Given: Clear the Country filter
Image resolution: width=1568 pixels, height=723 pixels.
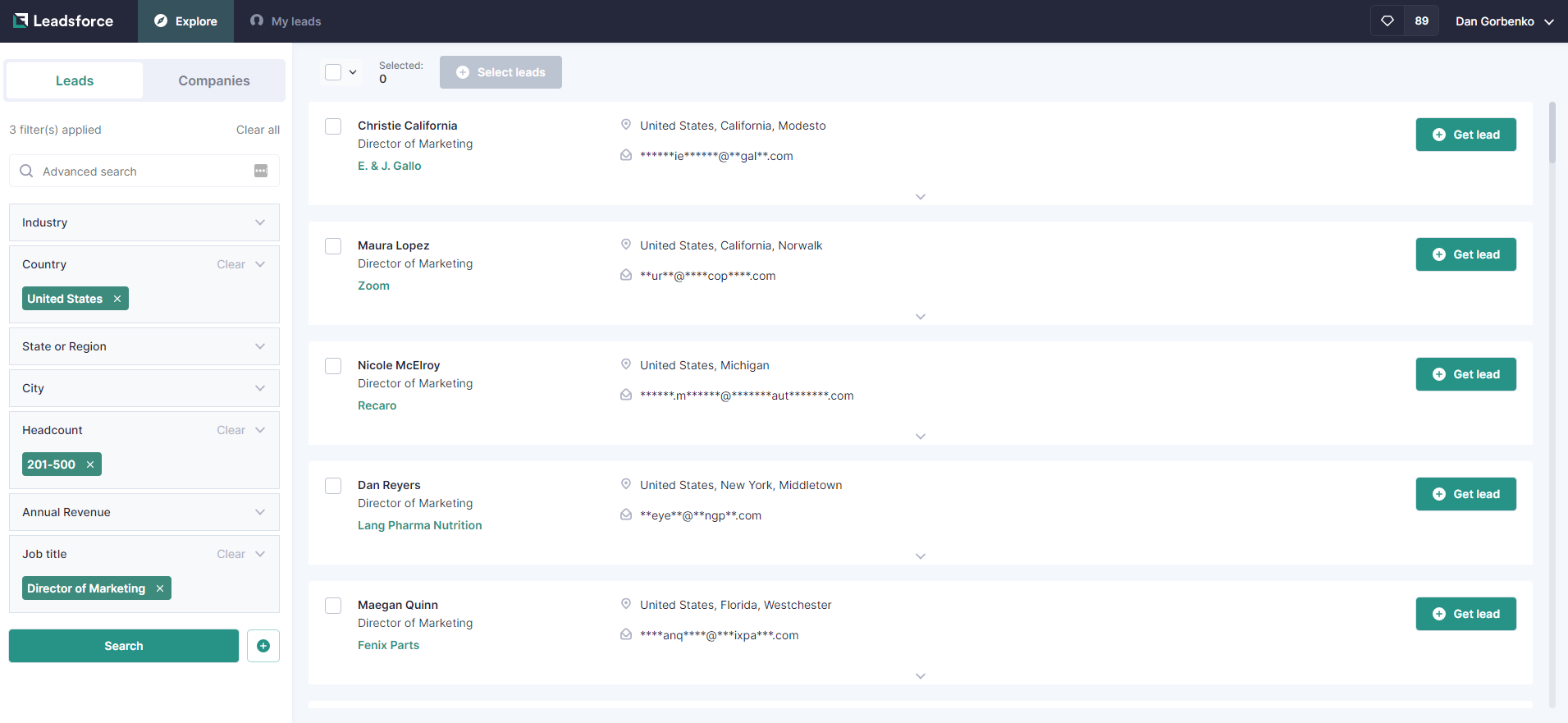Looking at the screenshot, I should [x=231, y=264].
